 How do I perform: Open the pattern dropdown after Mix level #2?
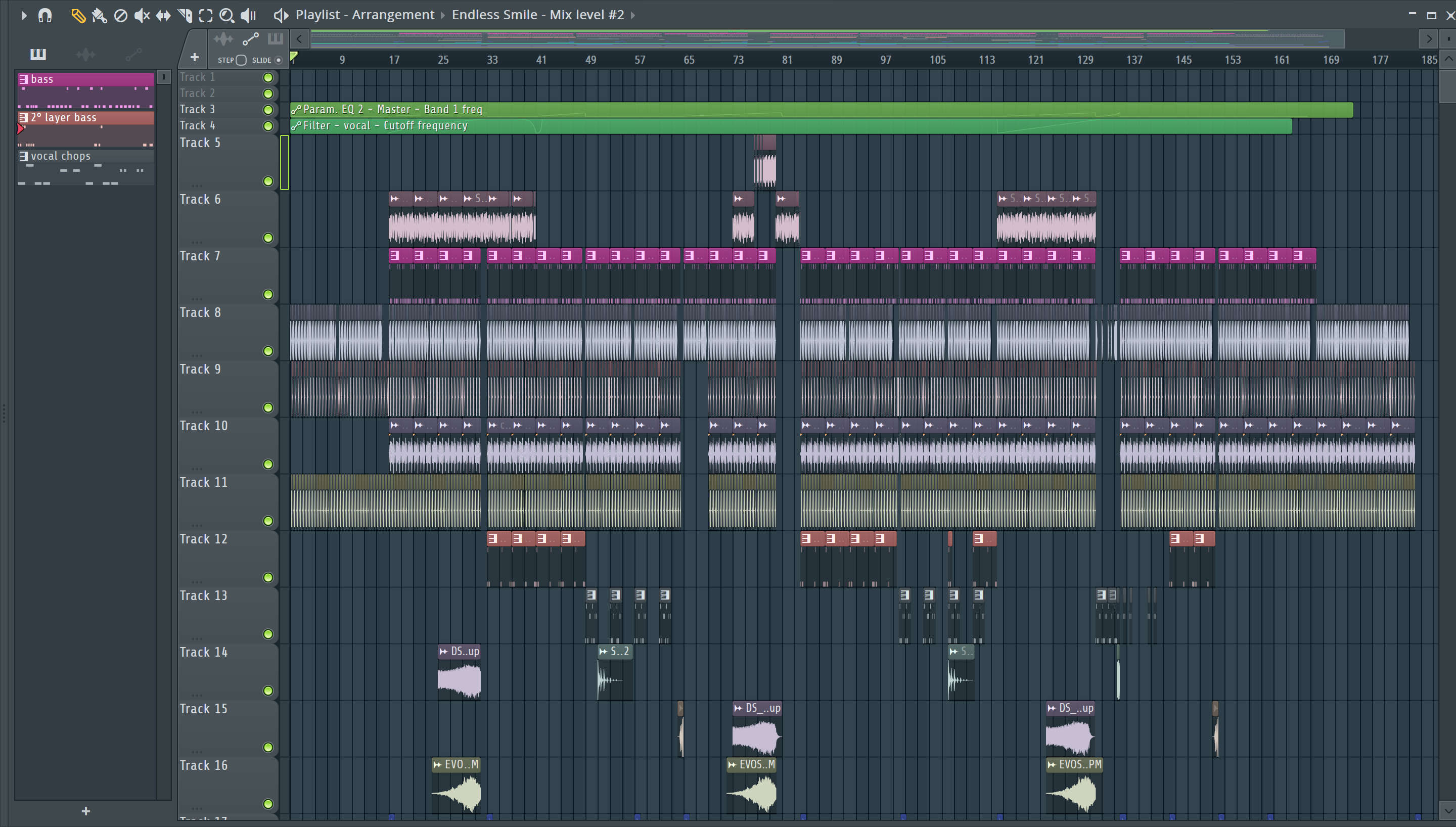[x=632, y=15]
